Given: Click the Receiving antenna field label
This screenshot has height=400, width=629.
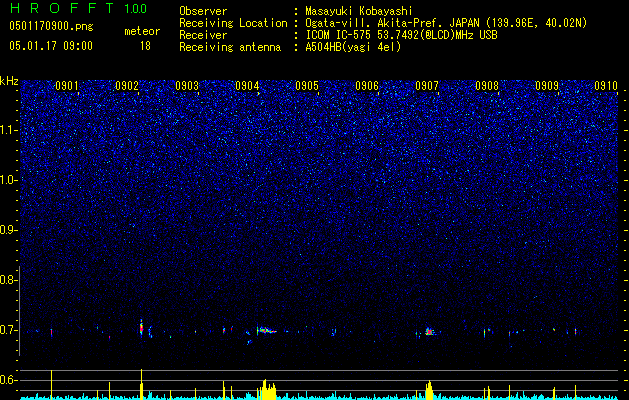Looking at the screenshot, I should [x=230, y=47].
